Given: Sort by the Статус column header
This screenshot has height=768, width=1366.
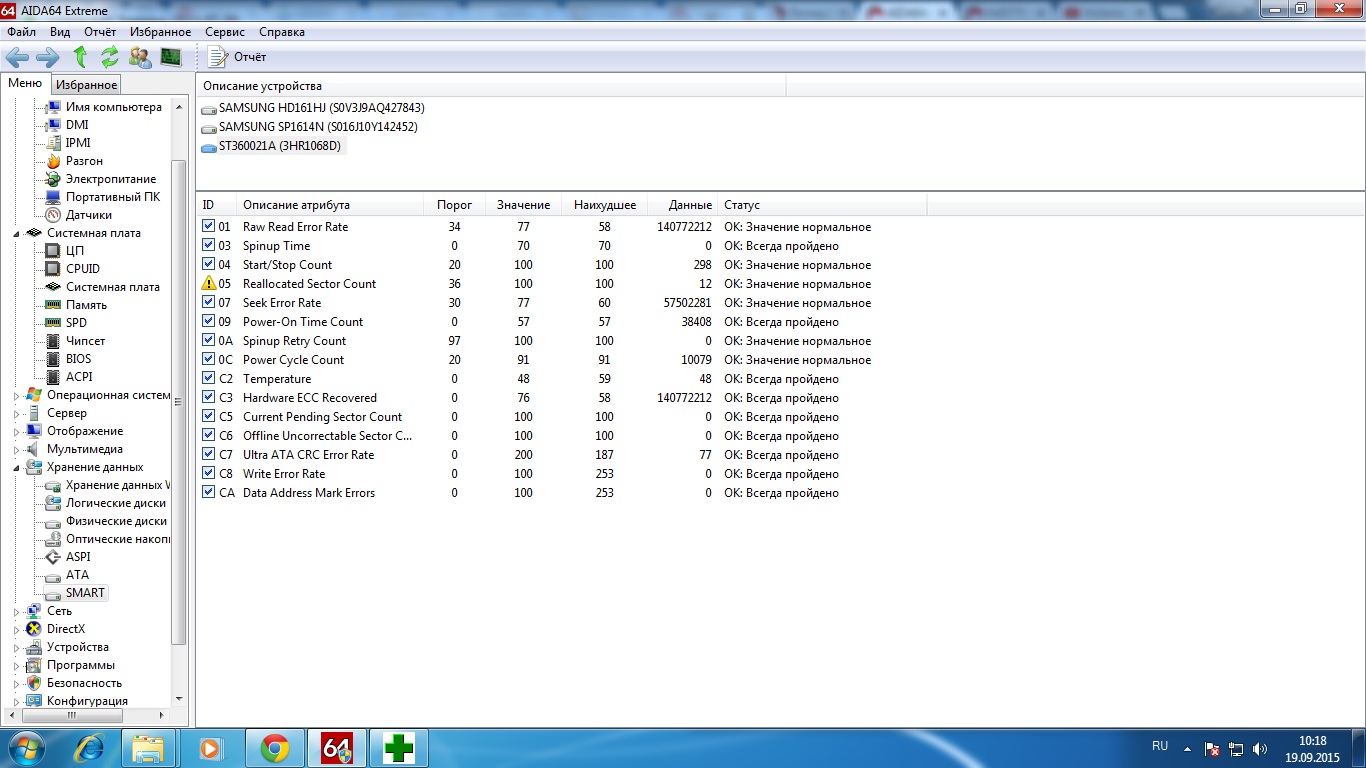Looking at the screenshot, I should tap(822, 205).
